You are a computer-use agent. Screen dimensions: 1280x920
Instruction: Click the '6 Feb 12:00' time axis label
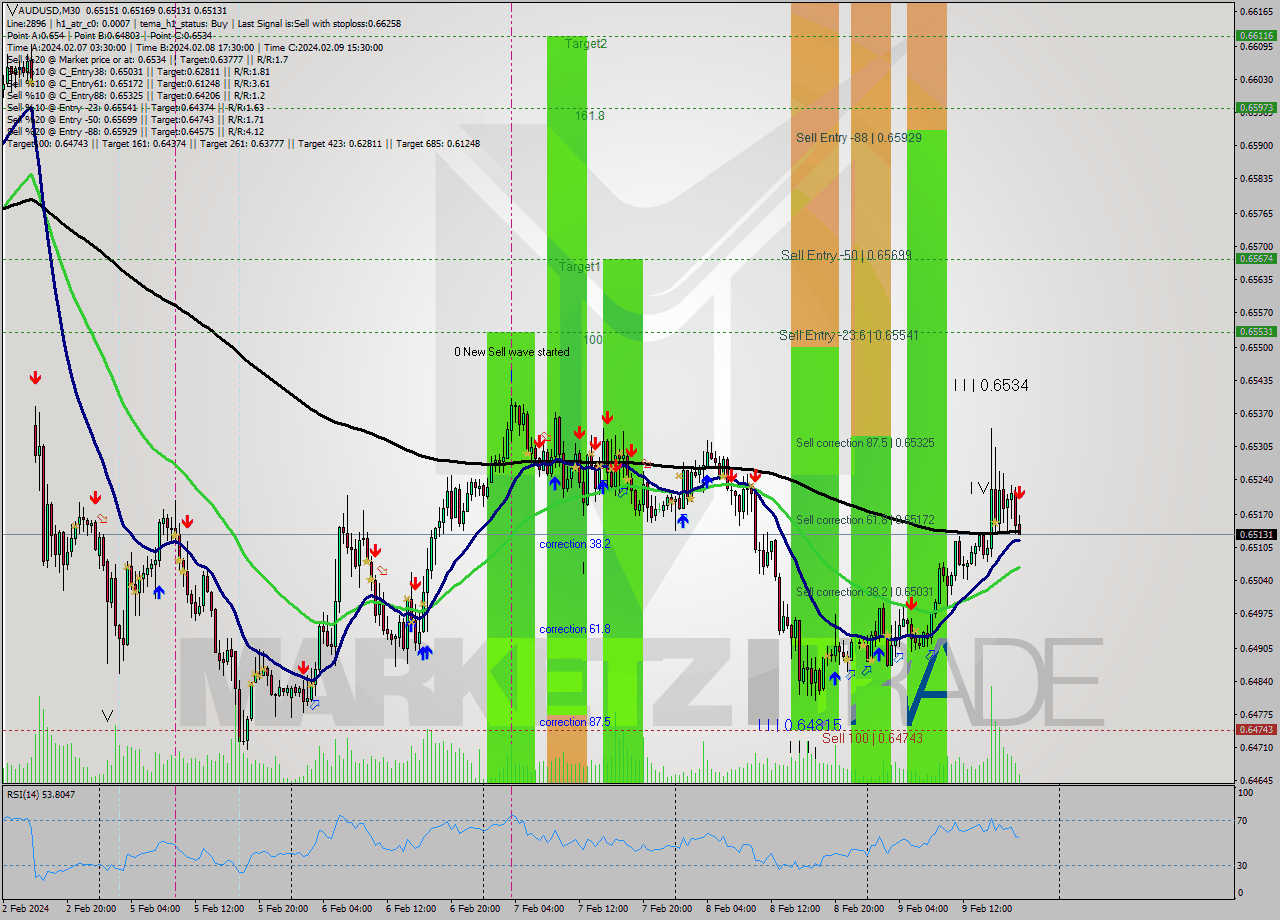tap(411, 909)
